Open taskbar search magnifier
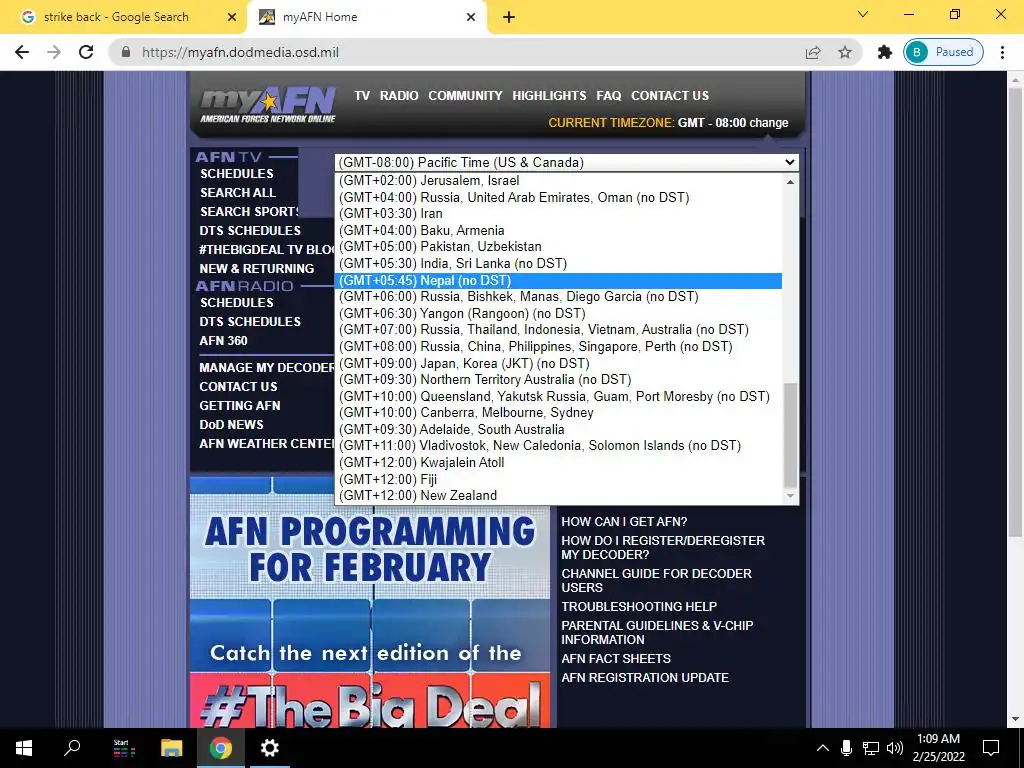 (72, 748)
